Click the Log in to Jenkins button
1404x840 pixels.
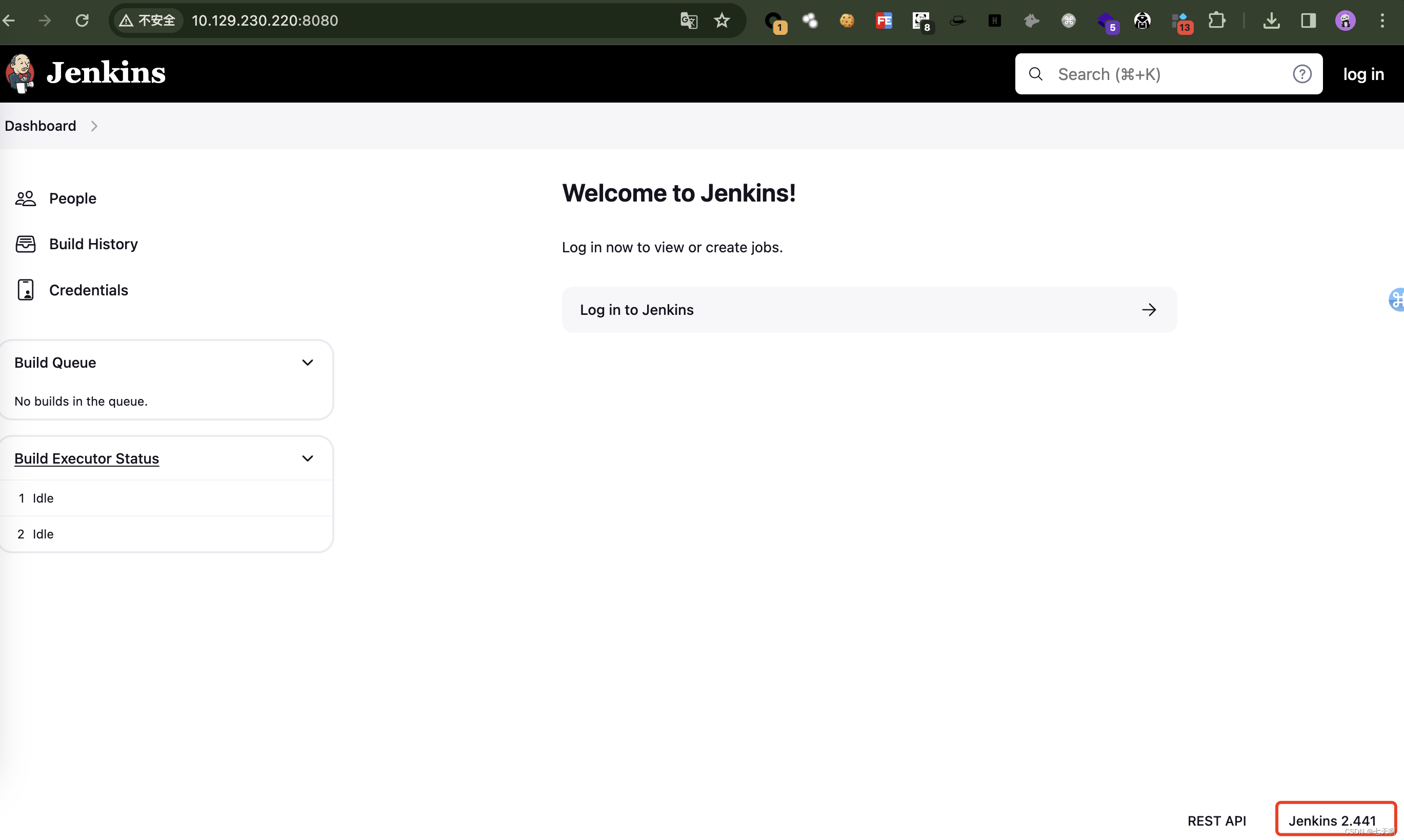(869, 310)
